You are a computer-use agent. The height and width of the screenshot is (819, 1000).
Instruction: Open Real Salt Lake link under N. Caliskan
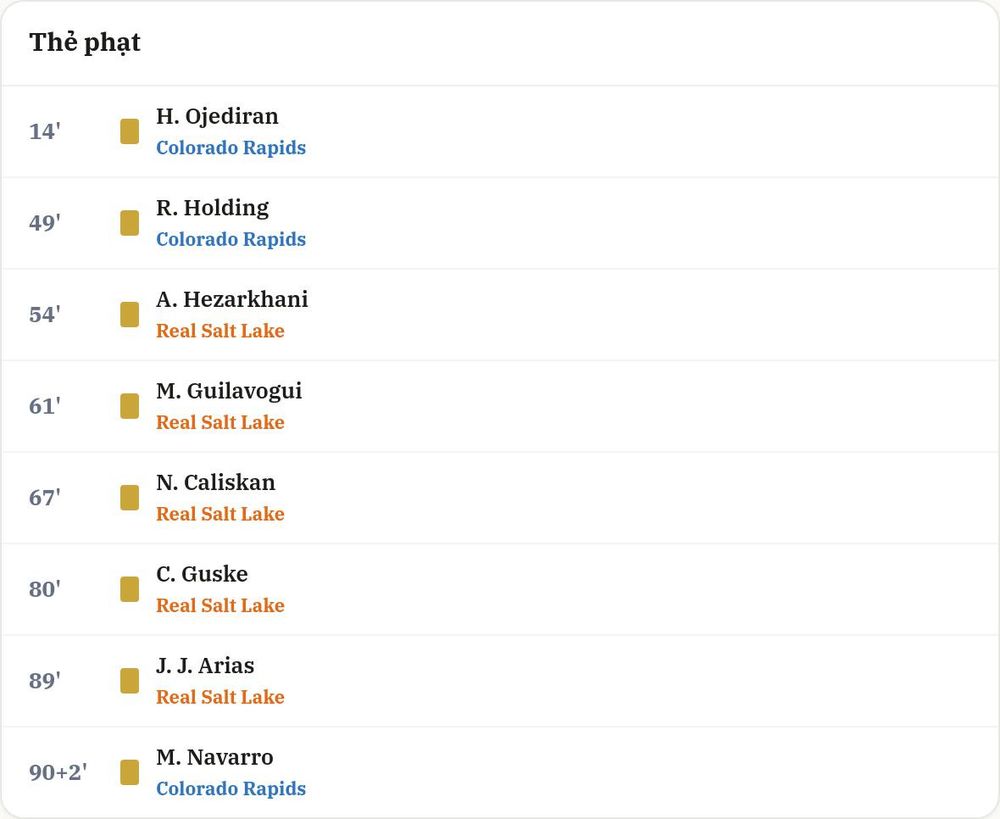220,513
